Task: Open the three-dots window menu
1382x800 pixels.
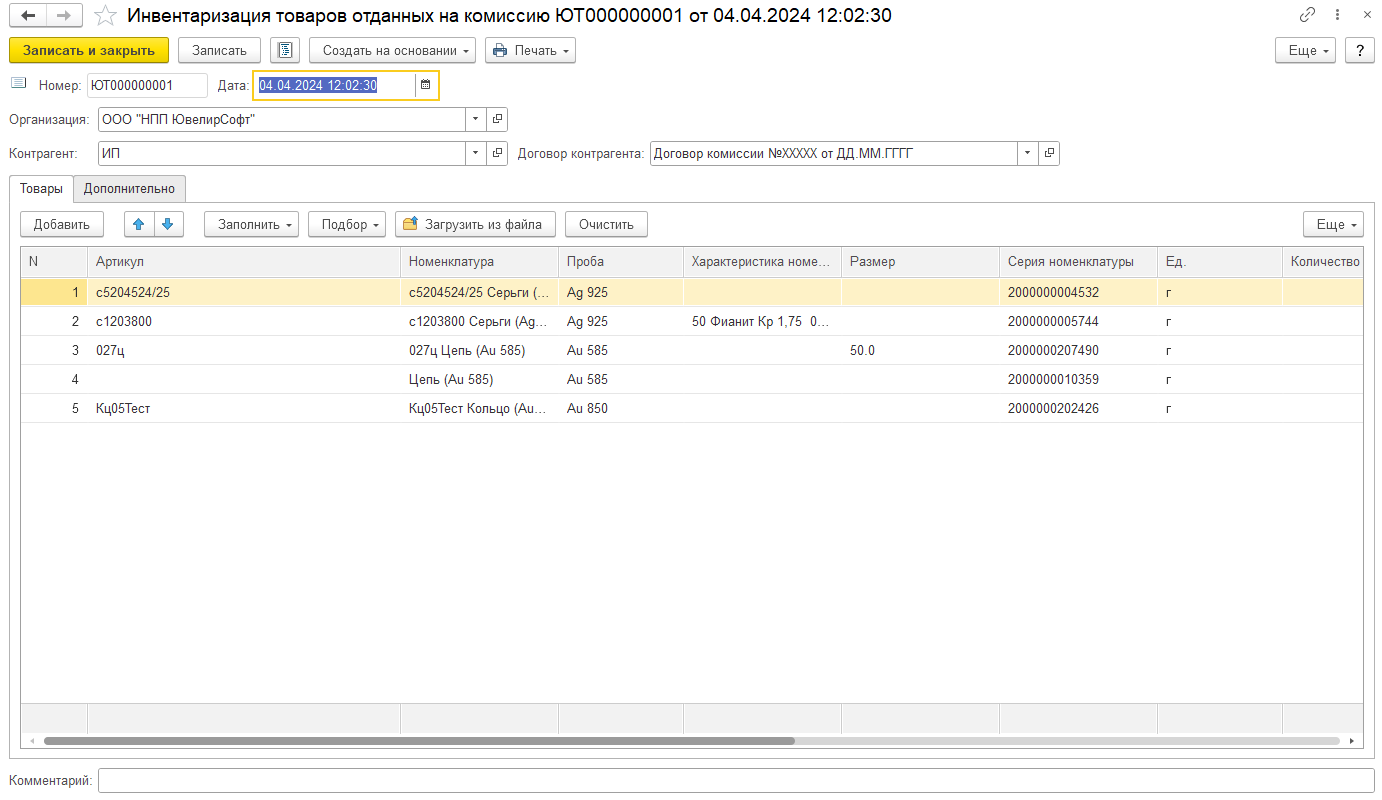Action: tap(1338, 15)
